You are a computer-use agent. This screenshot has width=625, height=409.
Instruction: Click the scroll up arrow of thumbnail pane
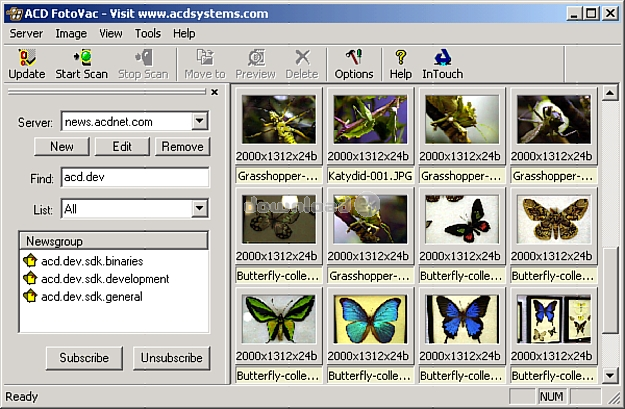(610, 93)
